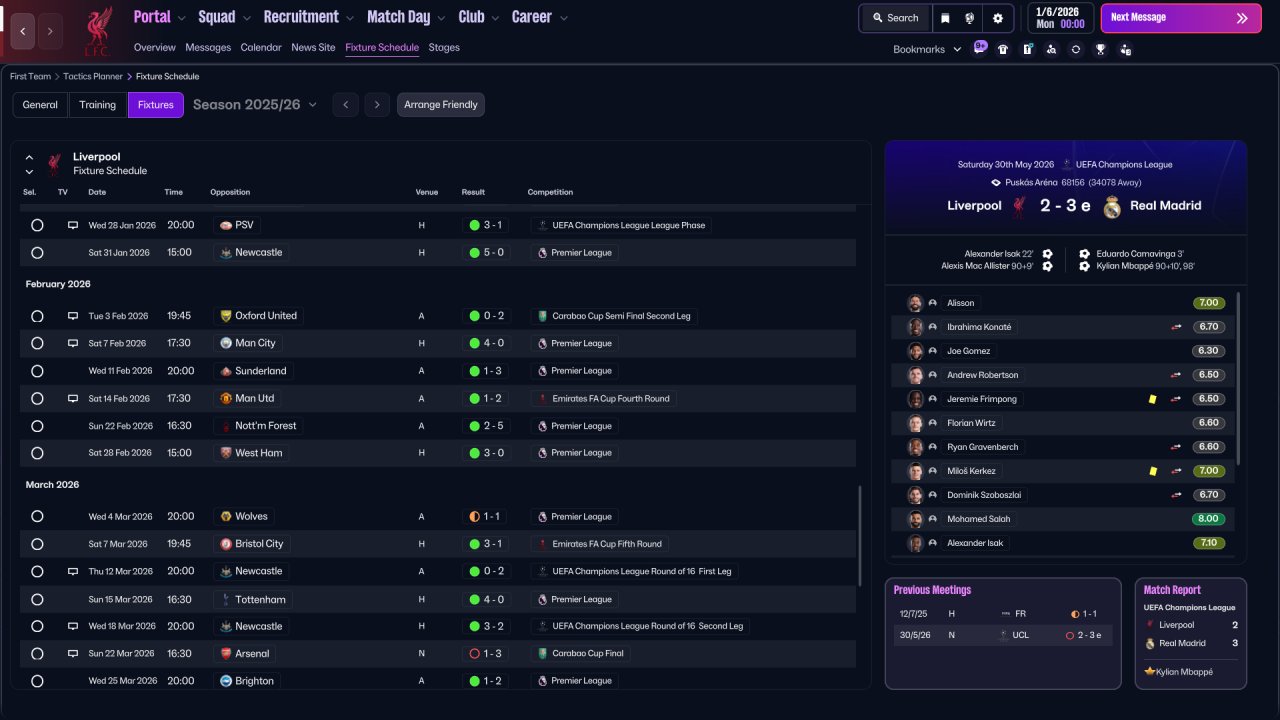1280x720 pixels.
Task: Click Mohamed Salah's 8.00 rating badge
Action: (1208, 519)
